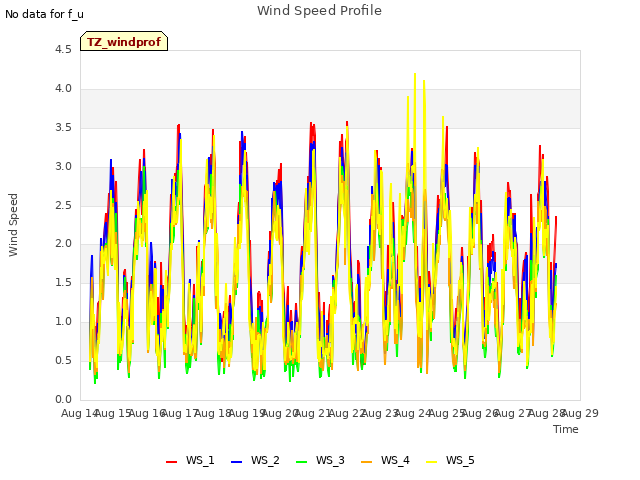Click the Aug 29 x-axis tick label
640x480 pixels.
[x=580, y=413]
